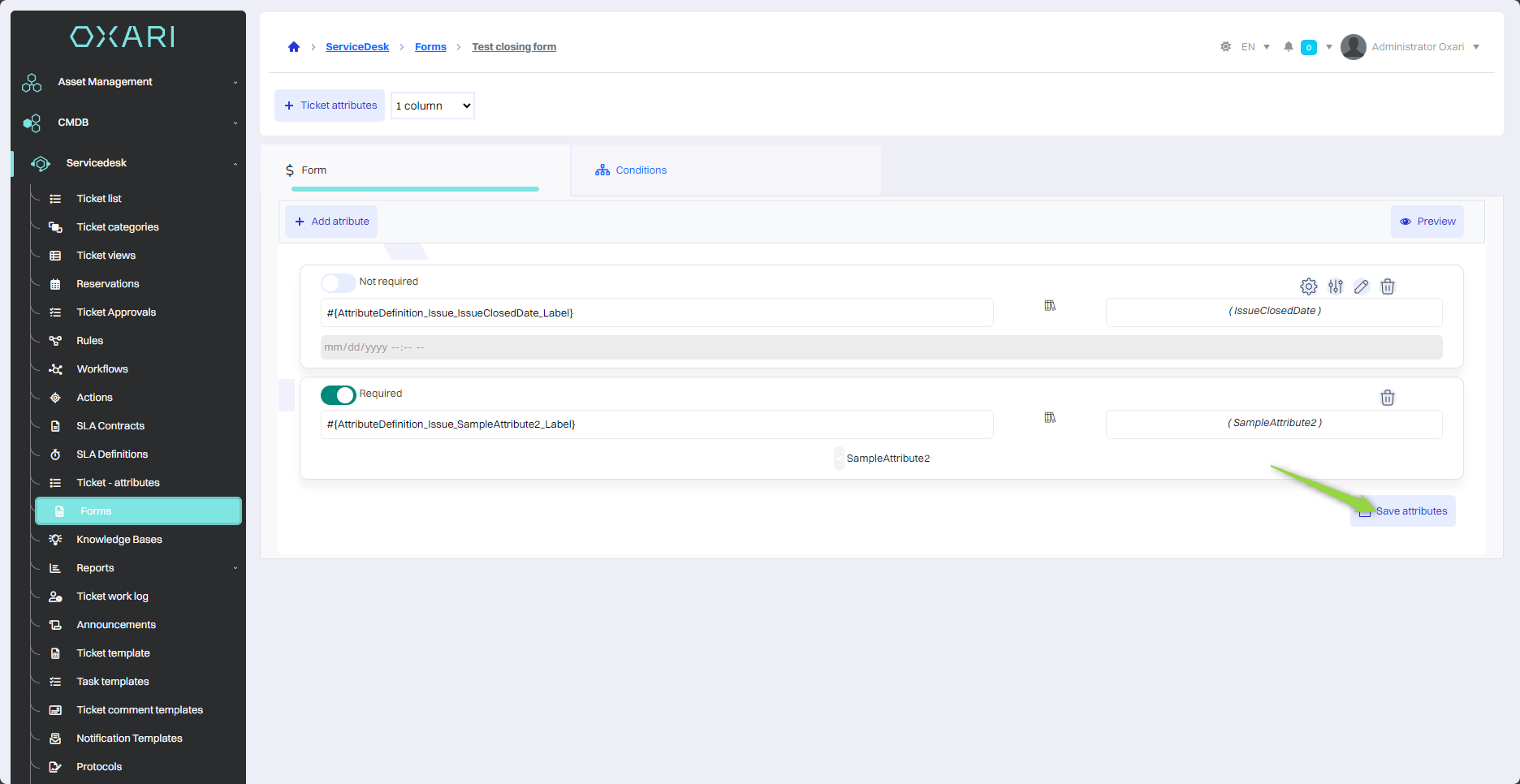Check the SampleAttribute2 checkbox
The height and width of the screenshot is (784, 1520).
click(839, 459)
